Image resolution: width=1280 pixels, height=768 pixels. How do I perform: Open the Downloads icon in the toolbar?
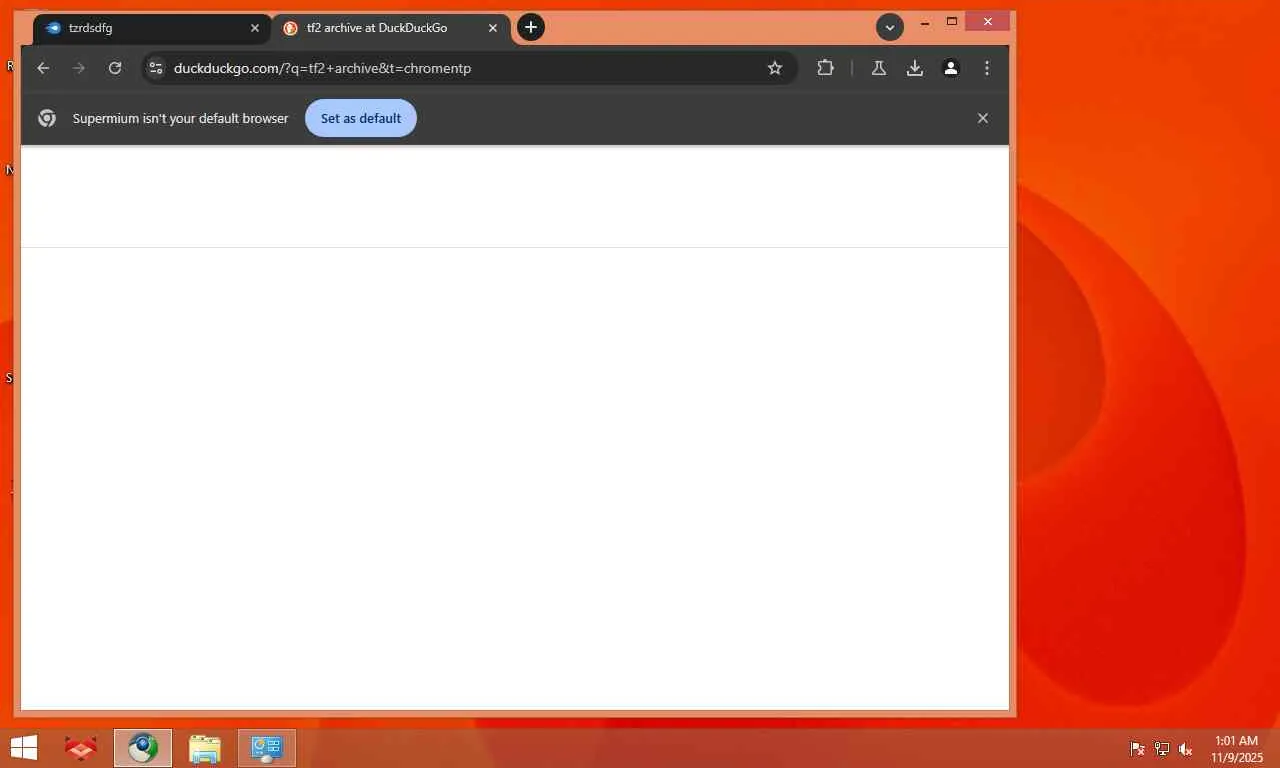(915, 68)
